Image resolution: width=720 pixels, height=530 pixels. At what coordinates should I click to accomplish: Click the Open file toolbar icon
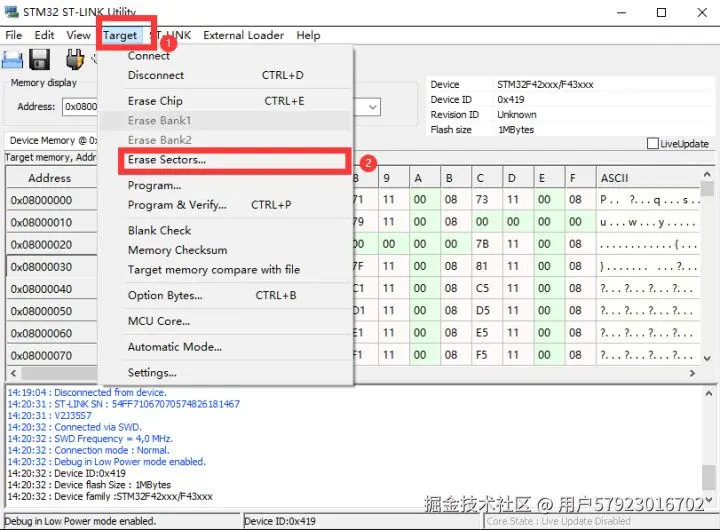click(x=12, y=60)
